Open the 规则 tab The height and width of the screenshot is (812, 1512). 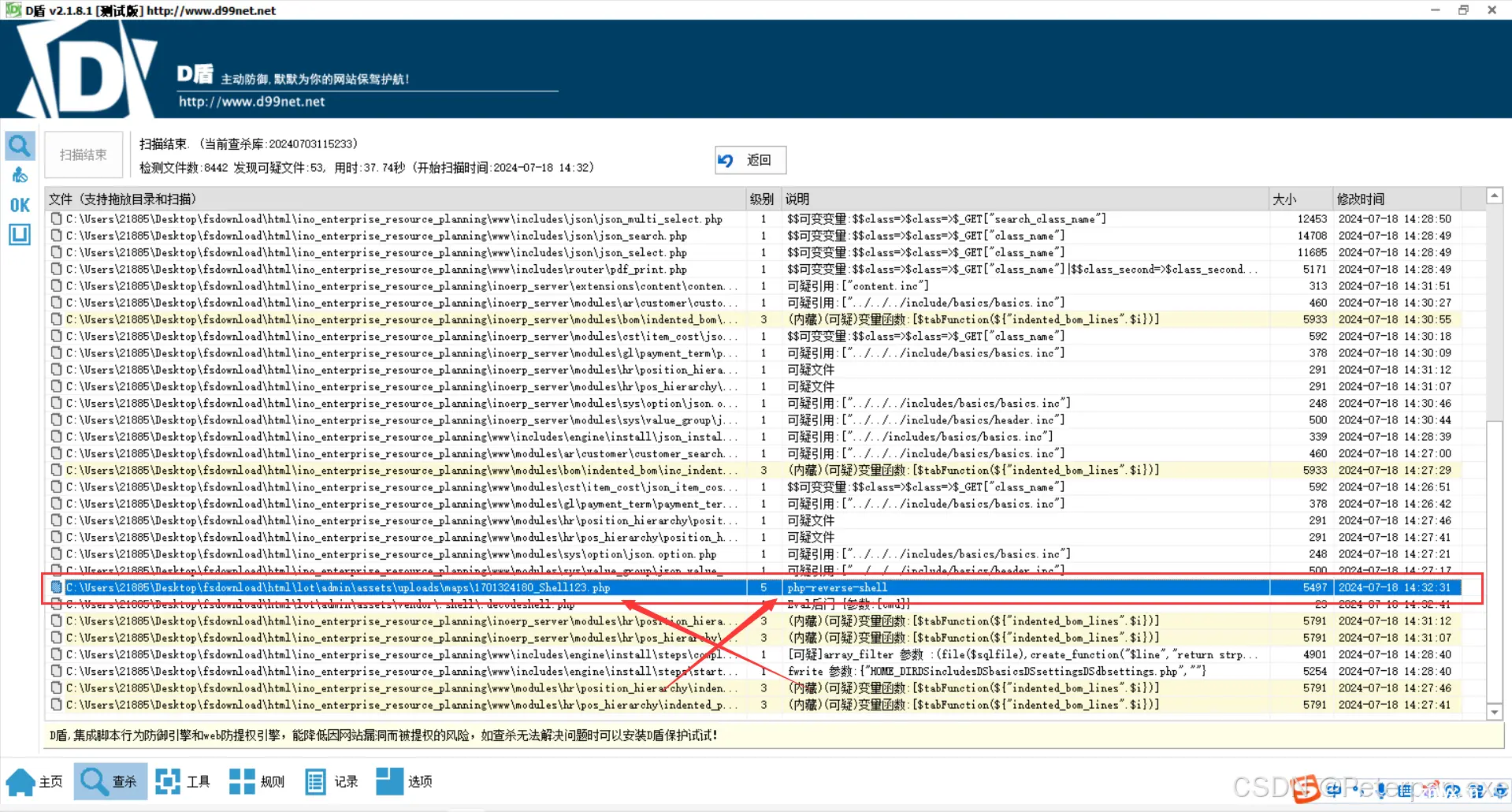(x=257, y=781)
